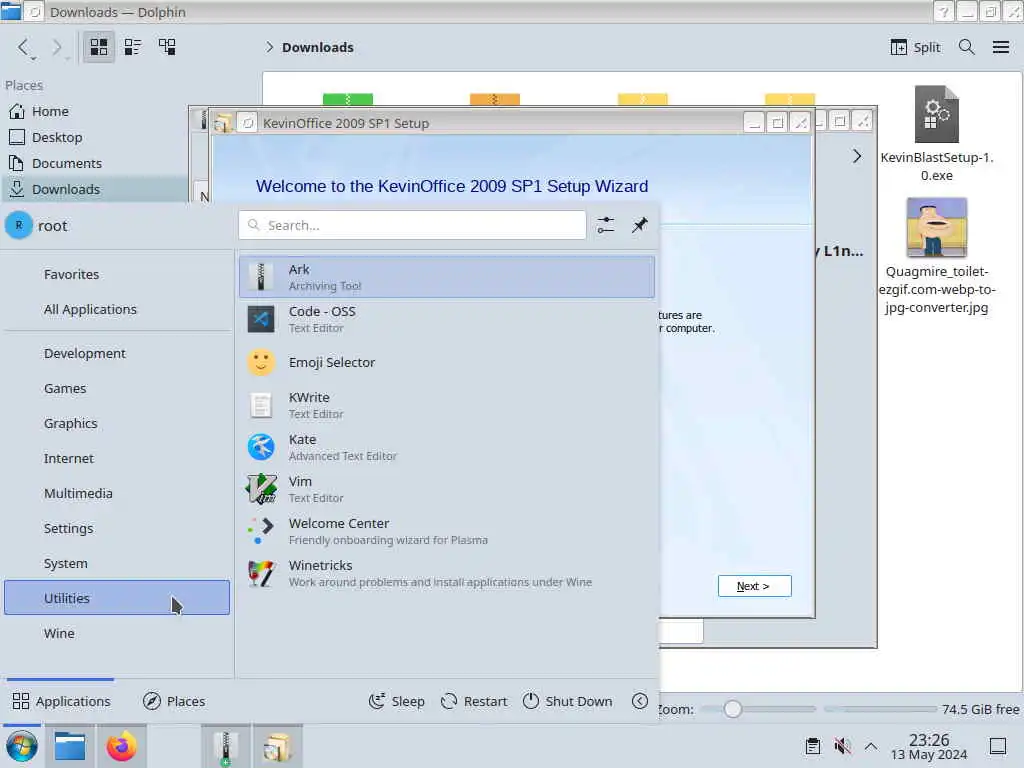This screenshot has height=768, width=1024.
Task: Select the Wine category
Action: 117,633
